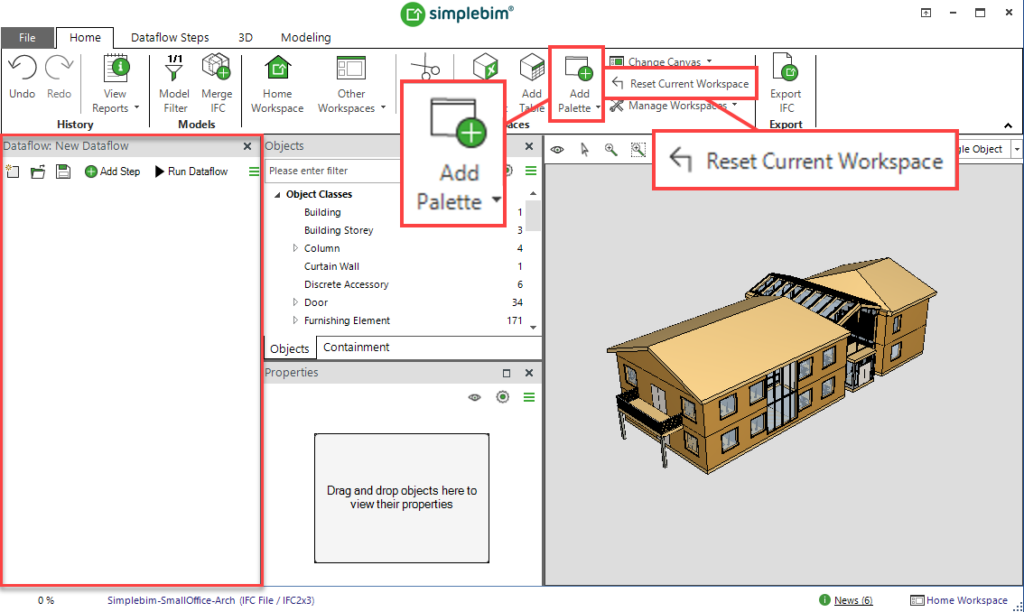Click the Objects filter input field
Screen dimensions: 1024x612
tap(333, 170)
